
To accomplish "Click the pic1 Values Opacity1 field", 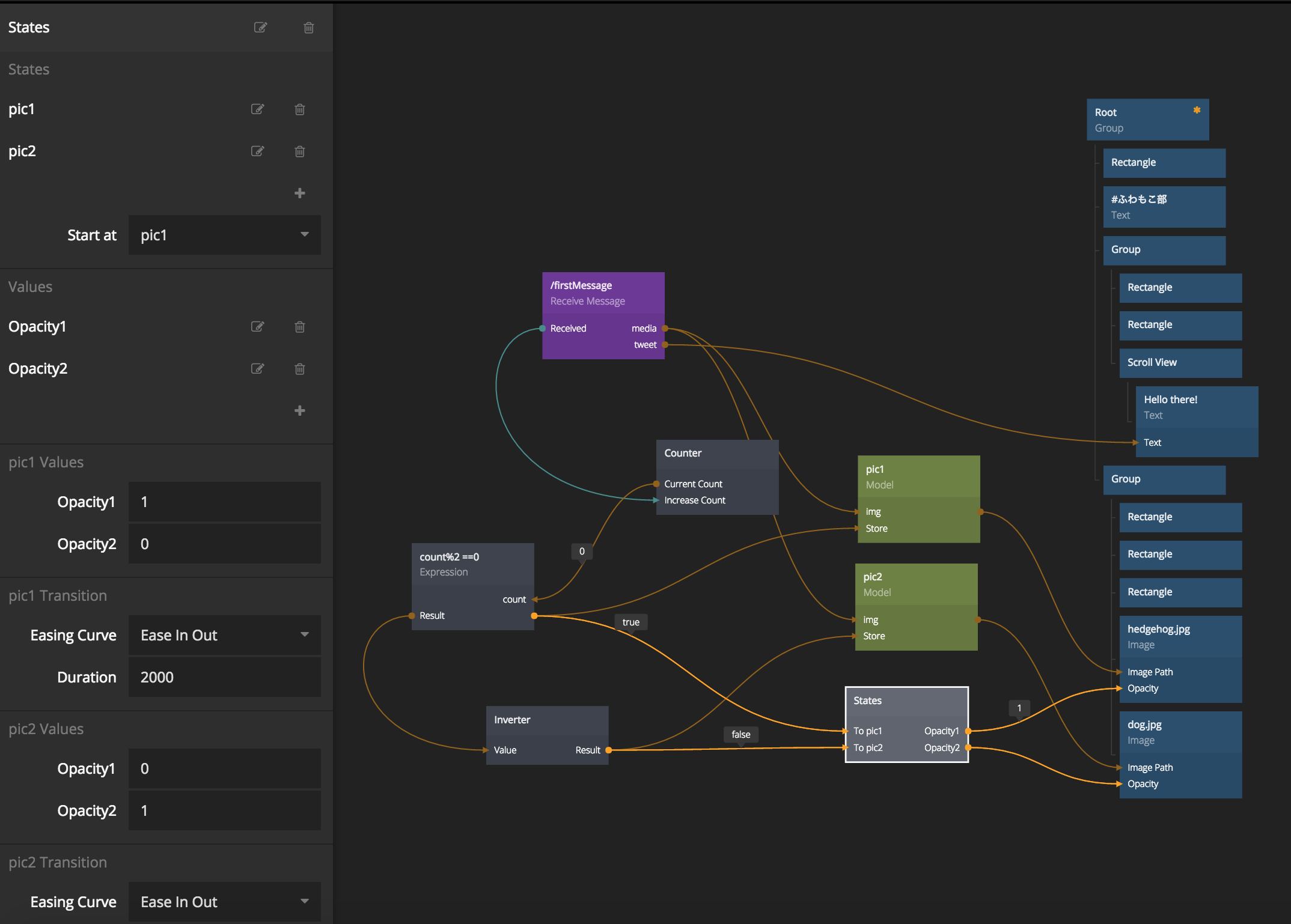I will tap(224, 502).
